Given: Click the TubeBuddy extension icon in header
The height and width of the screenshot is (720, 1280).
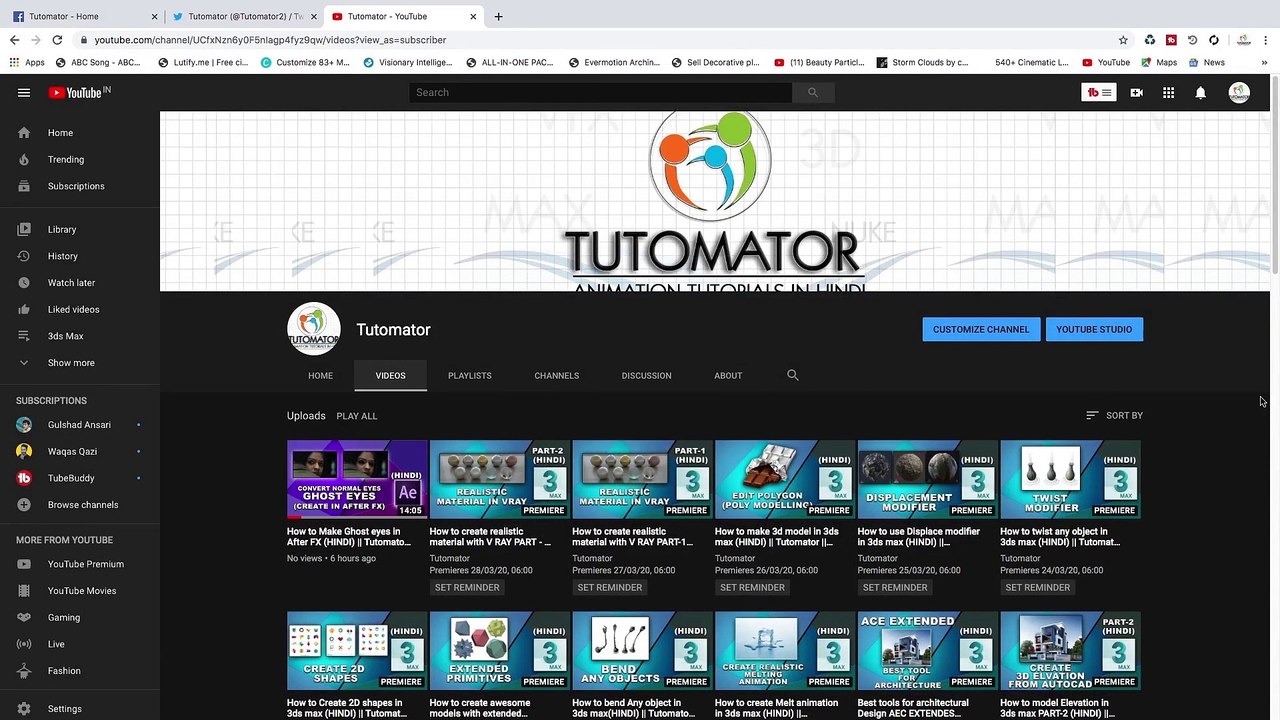Looking at the screenshot, I should click(x=1099, y=93).
